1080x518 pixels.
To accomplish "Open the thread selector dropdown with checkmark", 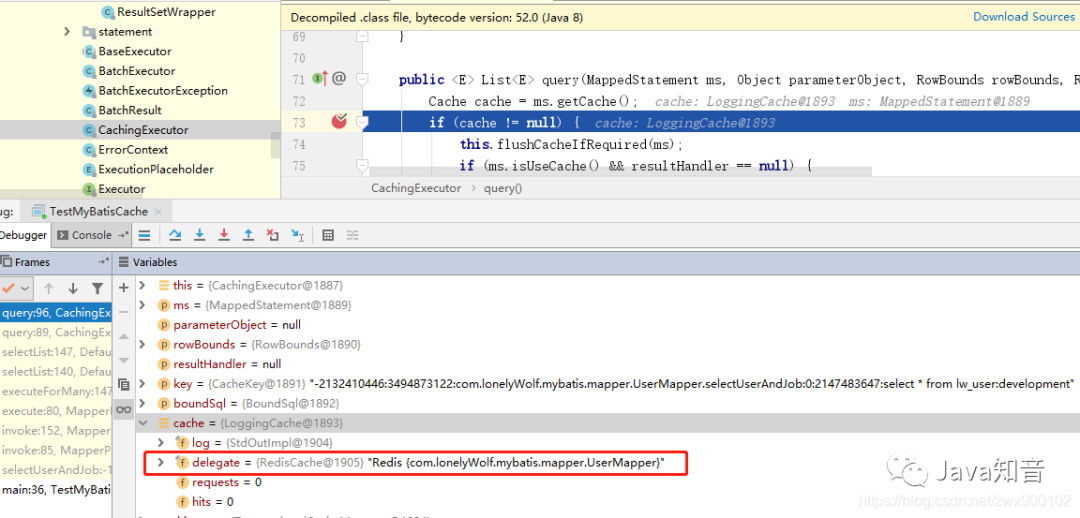I will (15, 288).
